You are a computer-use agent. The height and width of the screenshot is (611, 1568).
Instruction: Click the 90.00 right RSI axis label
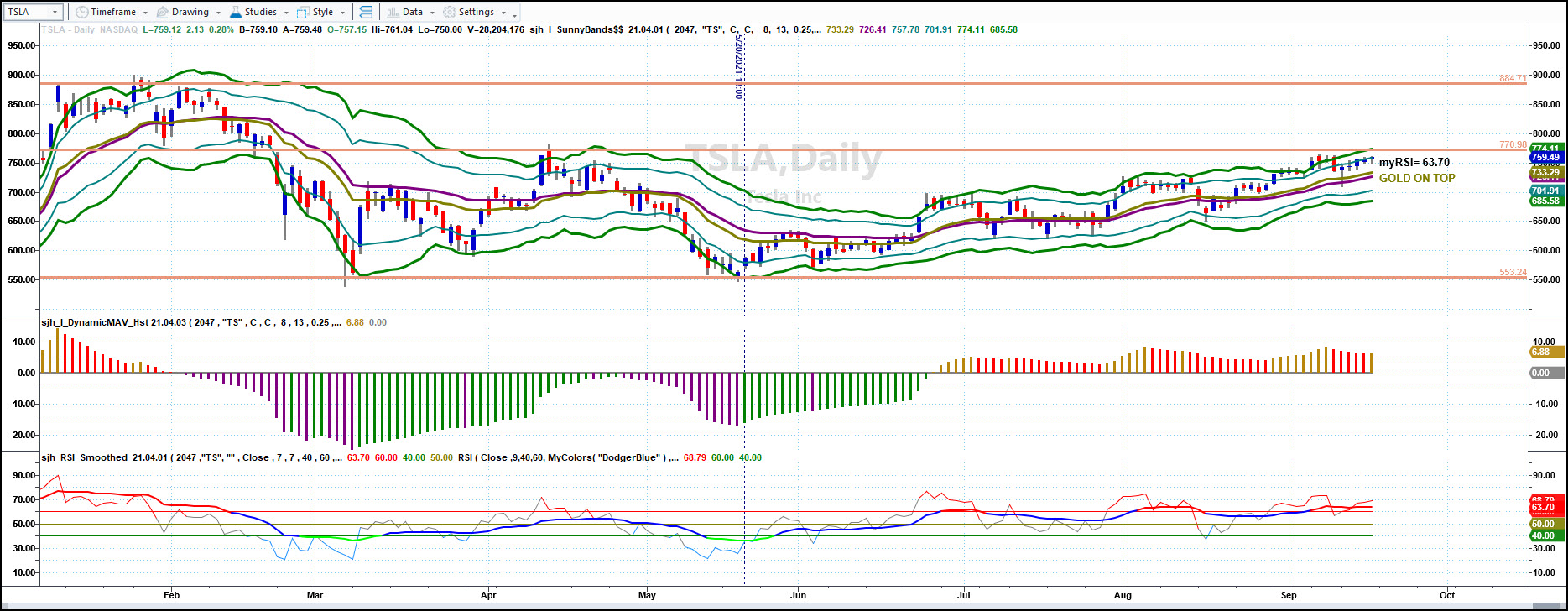coord(1543,475)
